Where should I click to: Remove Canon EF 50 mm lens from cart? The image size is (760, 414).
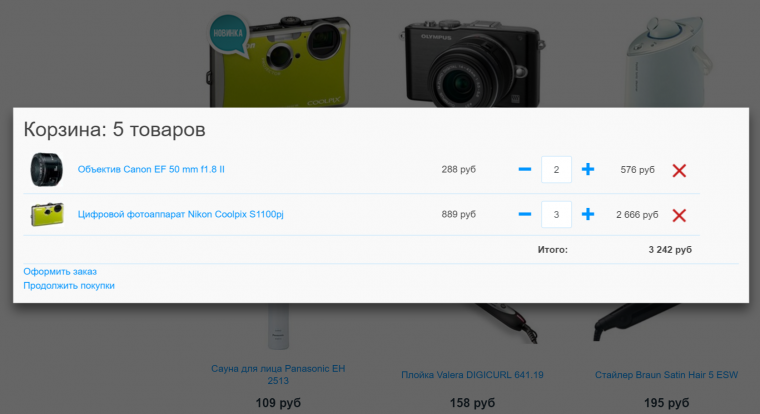click(679, 170)
